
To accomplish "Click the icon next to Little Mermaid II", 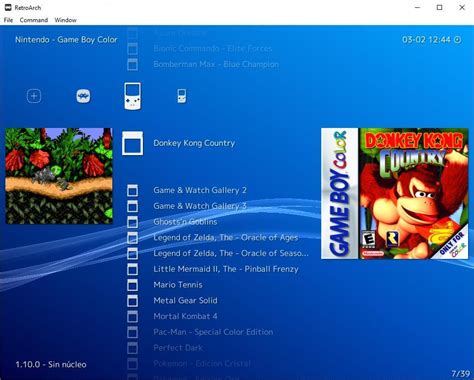I will pyautogui.click(x=132, y=269).
